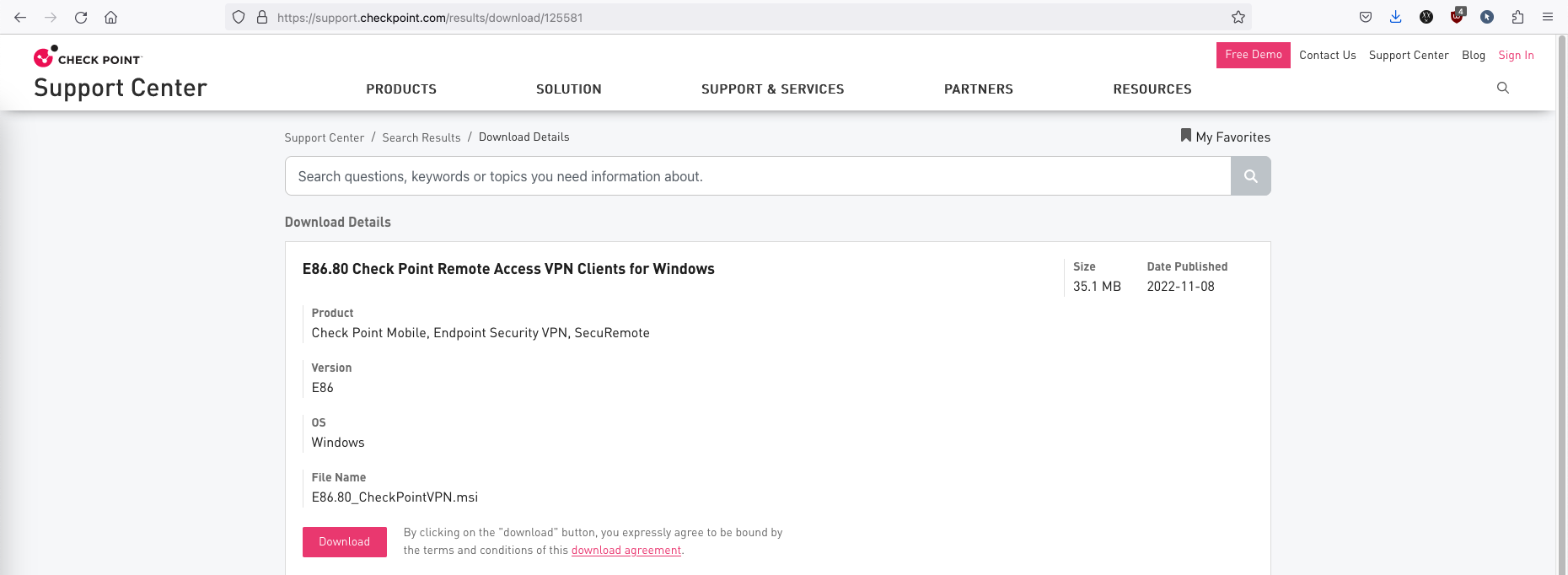Open the PARTNERS navigation menu
The height and width of the screenshot is (575, 1568).
(978, 89)
